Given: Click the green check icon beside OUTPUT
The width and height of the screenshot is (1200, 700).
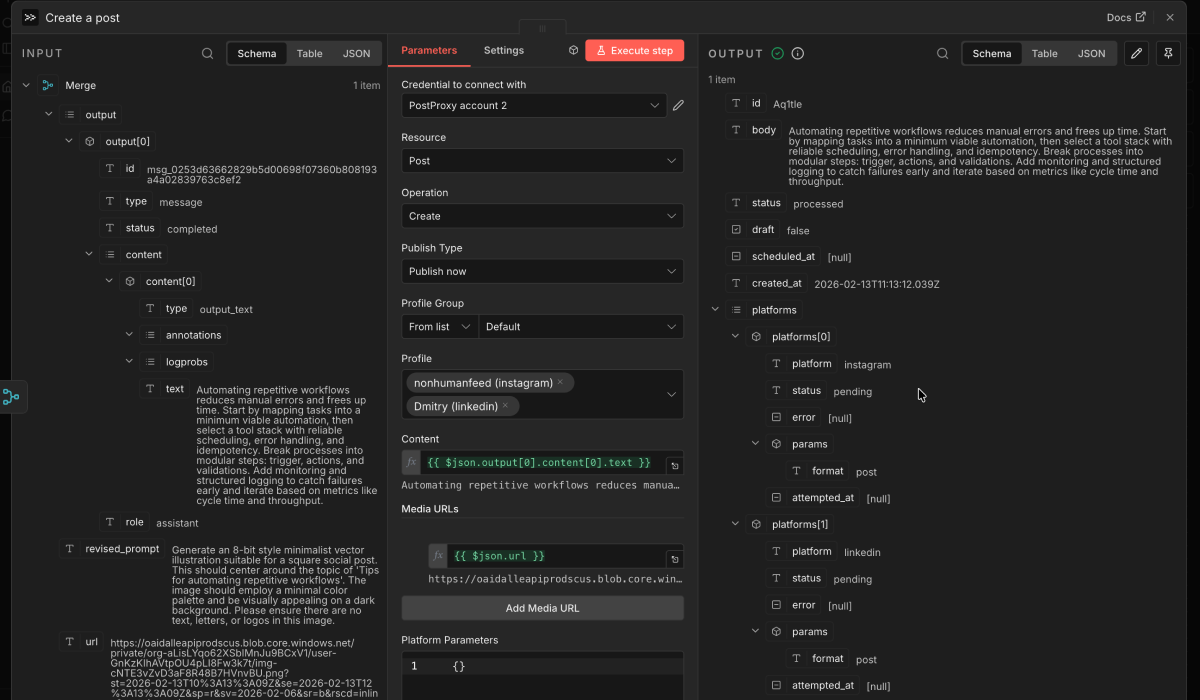Looking at the screenshot, I should (x=776, y=53).
